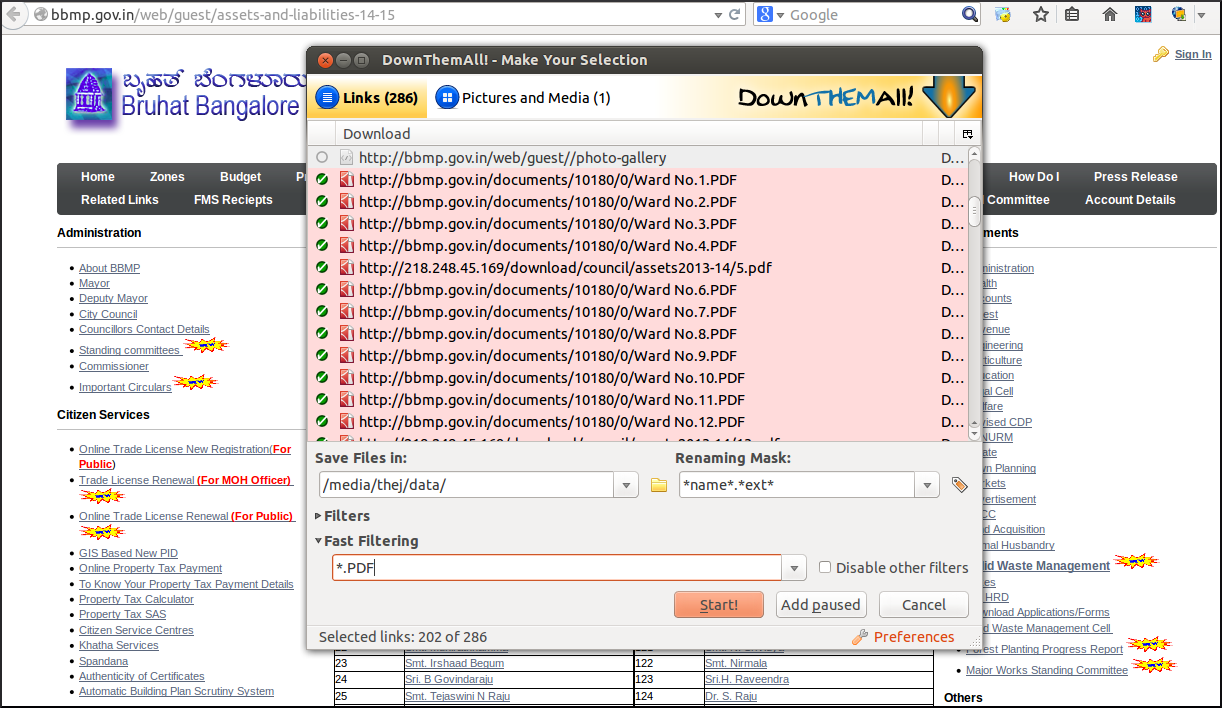
Task: Click the PDF icon of Ward No.1.PDF
Action: (x=347, y=180)
